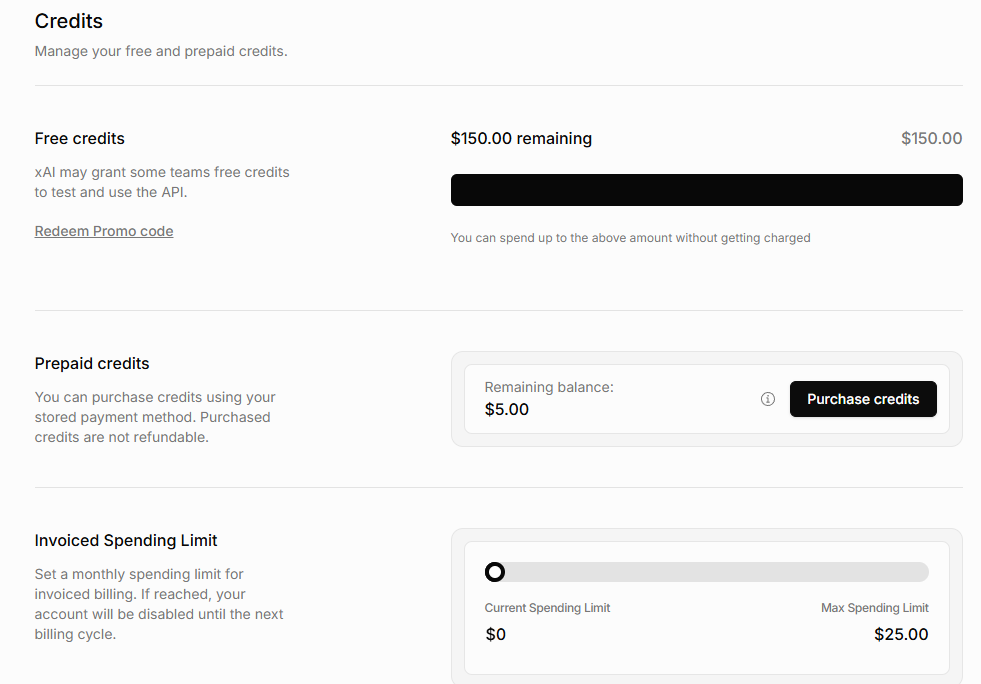Image resolution: width=981 pixels, height=684 pixels.
Task: Click the Credits page heading
Action: (x=69, y=21)
